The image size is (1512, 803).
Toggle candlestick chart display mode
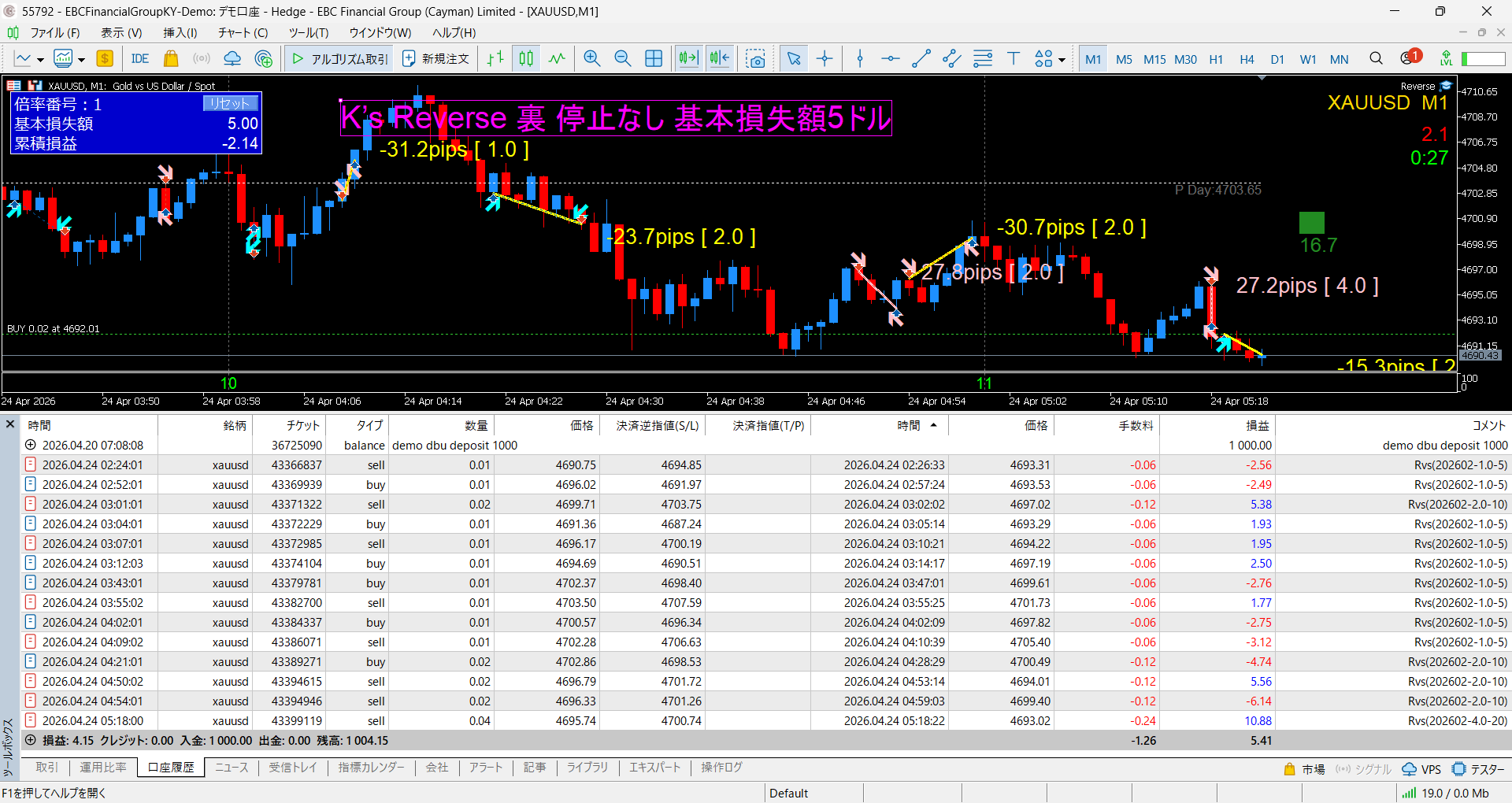[x=526, y=59]
